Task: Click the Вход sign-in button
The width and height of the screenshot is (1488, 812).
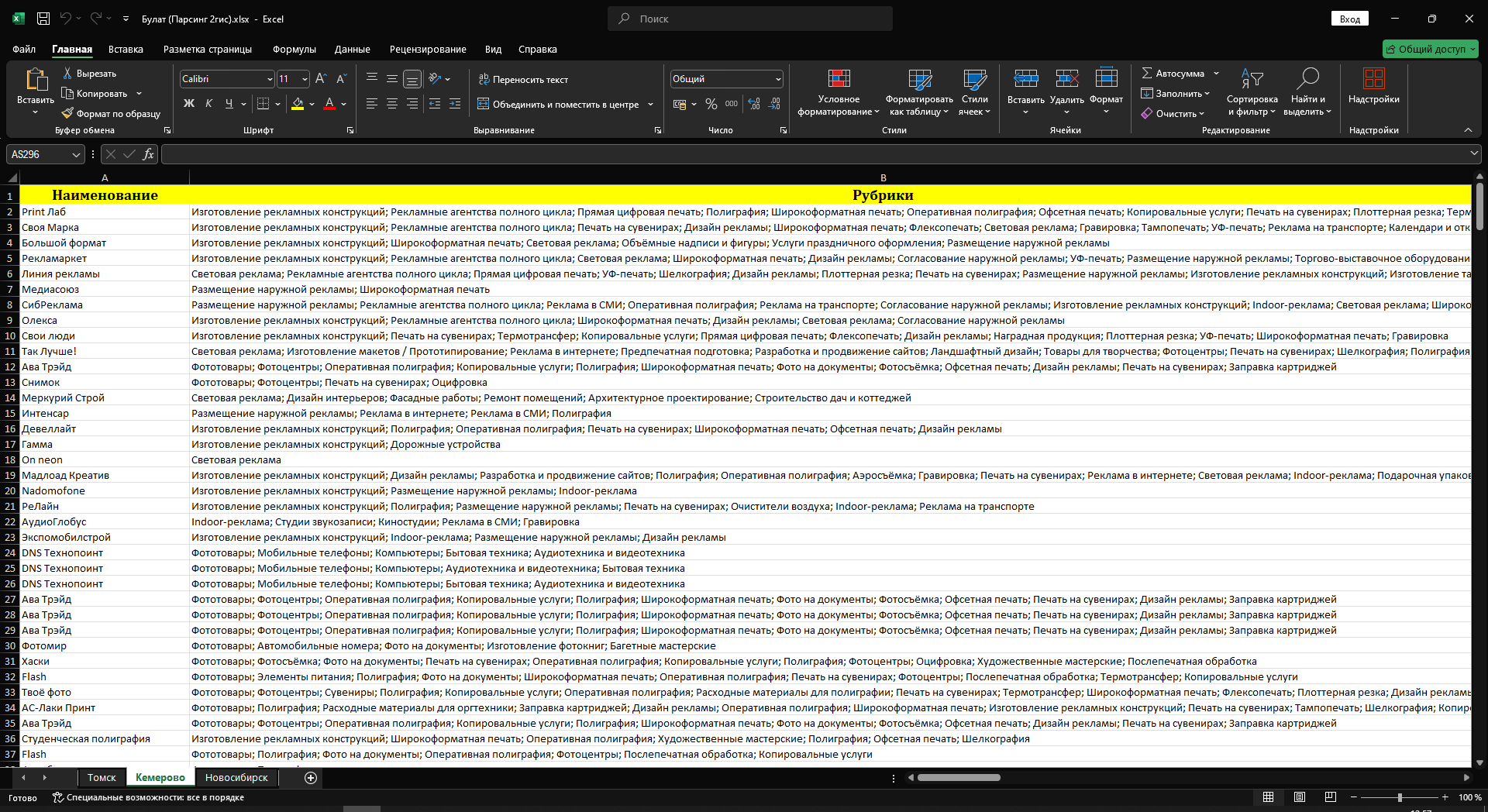Action: tap(1350, 19)
